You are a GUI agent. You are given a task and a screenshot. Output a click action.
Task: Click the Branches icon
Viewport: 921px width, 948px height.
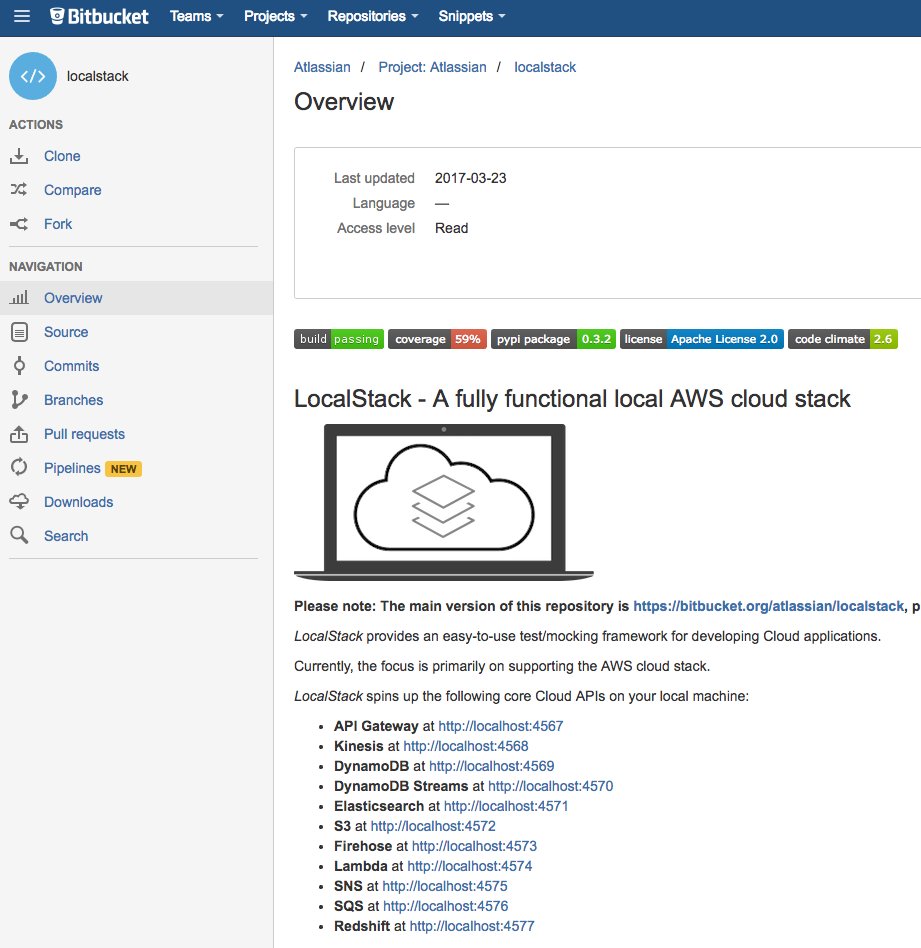(19, 400)
